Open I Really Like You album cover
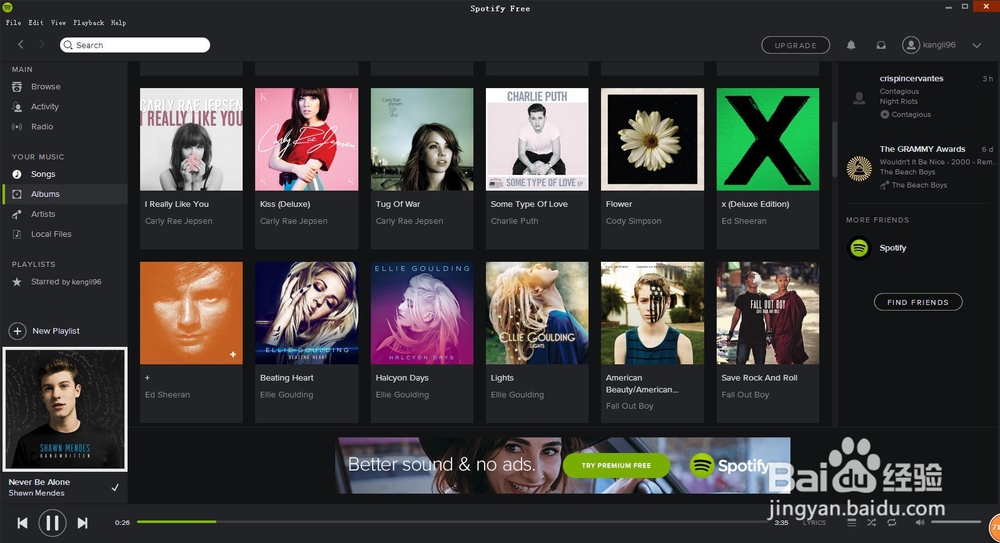The width and height of the screenshot is (1000, 543). [191, 139]
